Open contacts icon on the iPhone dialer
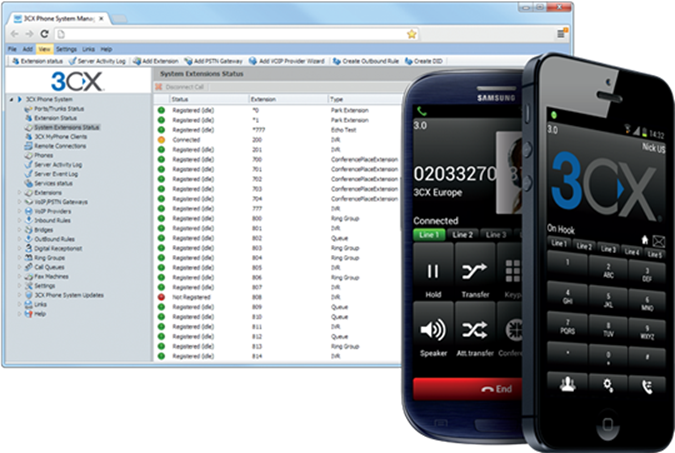The width and height of the screenshot is (675, 453). 567,383
